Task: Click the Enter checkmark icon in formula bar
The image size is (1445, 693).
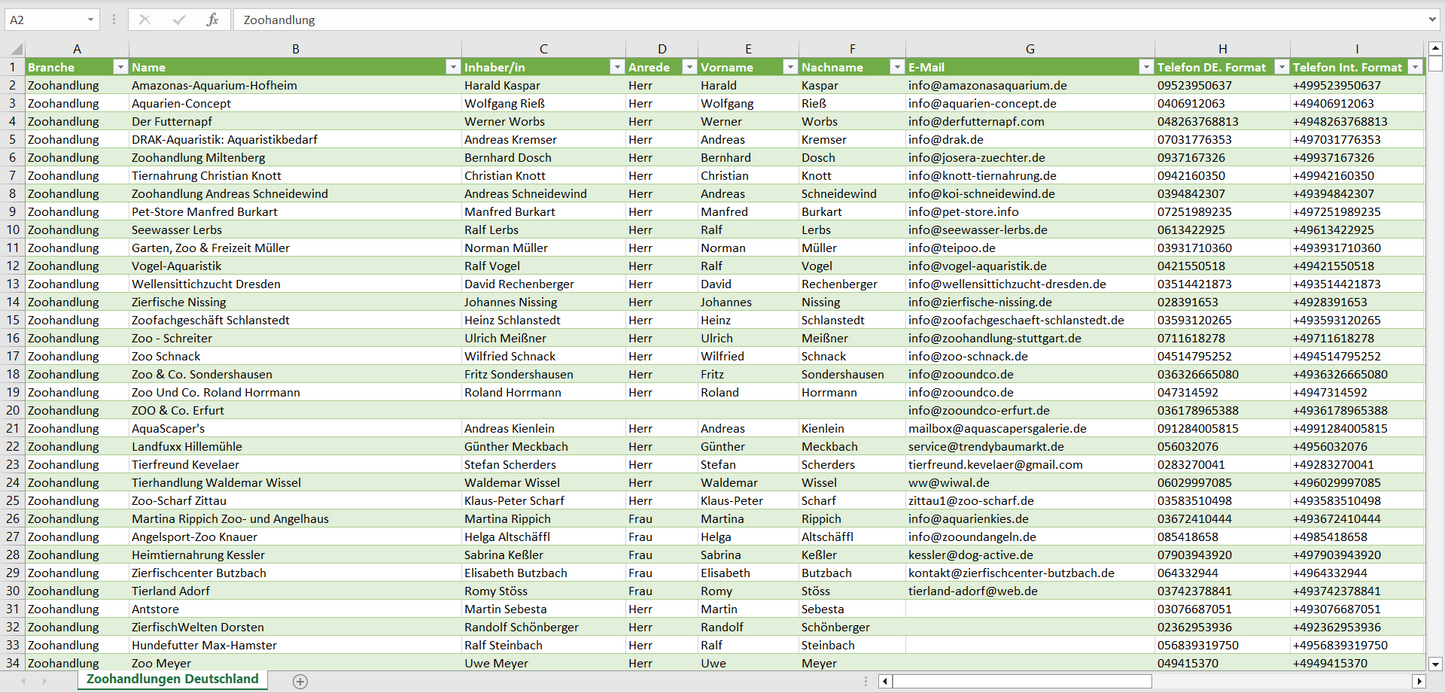Action: click(179, 20)
